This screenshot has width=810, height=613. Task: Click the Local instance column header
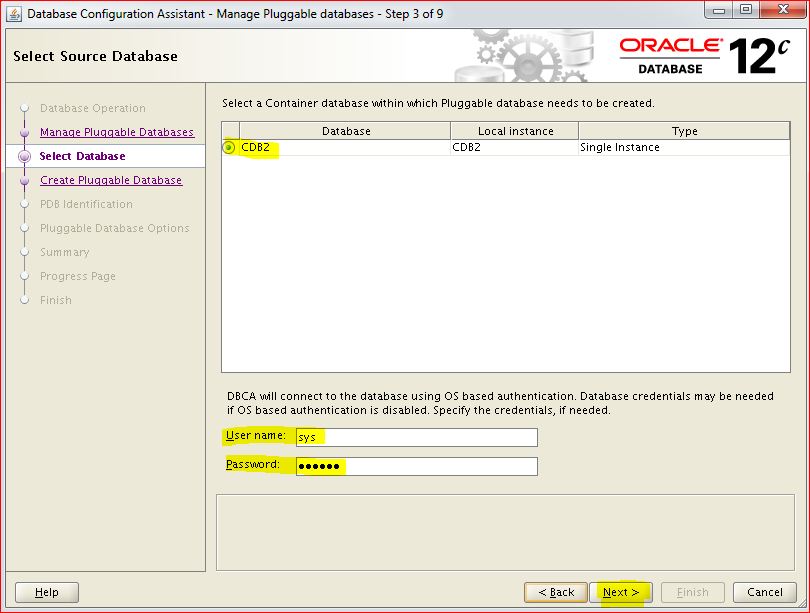click(x=514, y=131)
